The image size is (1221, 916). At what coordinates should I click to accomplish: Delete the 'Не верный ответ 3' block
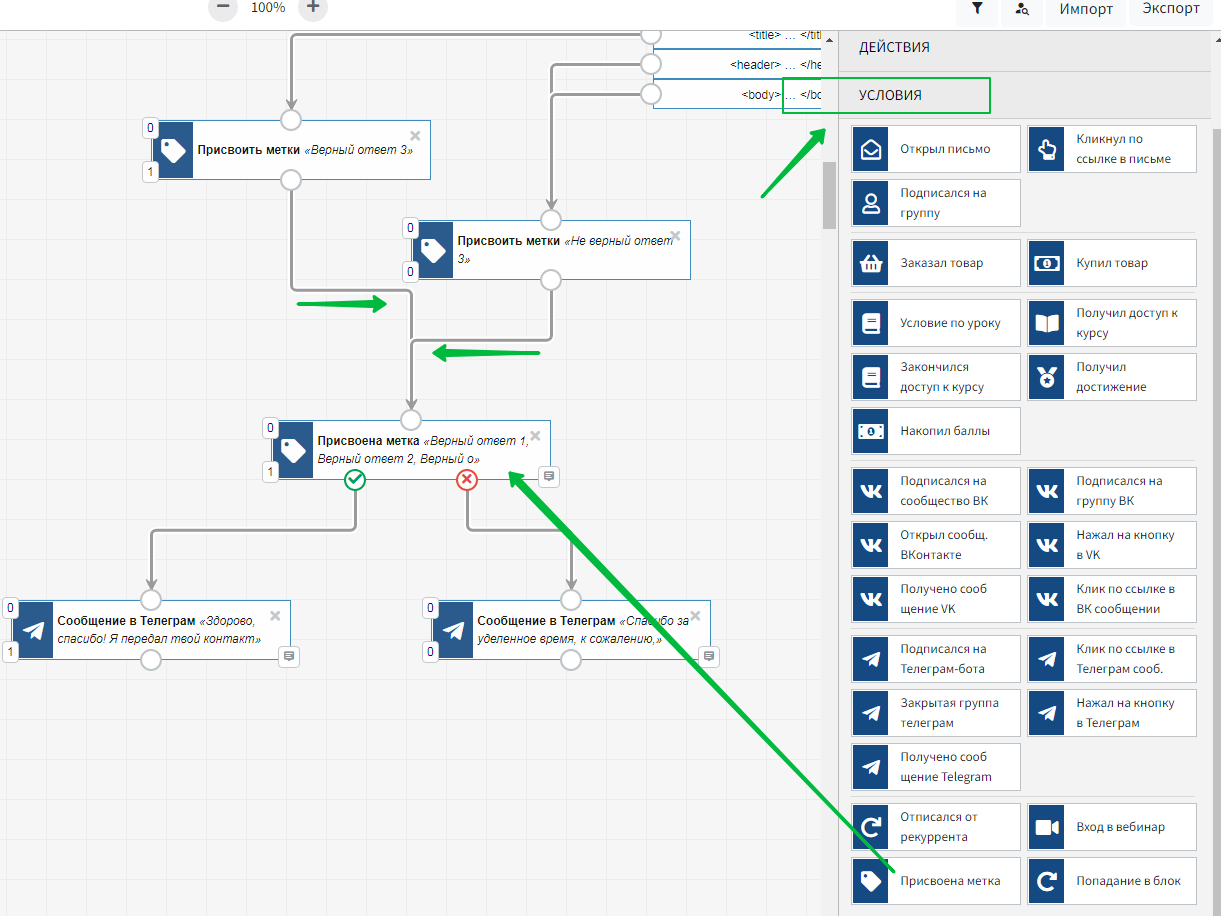coord(675,236)
